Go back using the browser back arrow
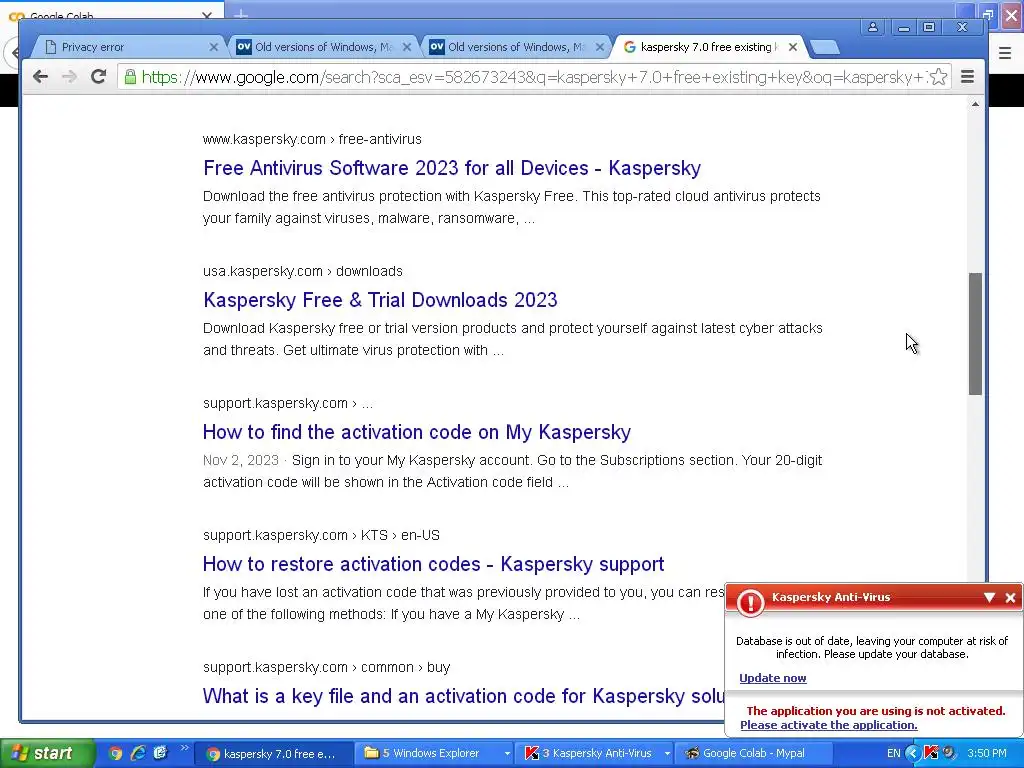 pyautogui.click(x=40, y=77)
